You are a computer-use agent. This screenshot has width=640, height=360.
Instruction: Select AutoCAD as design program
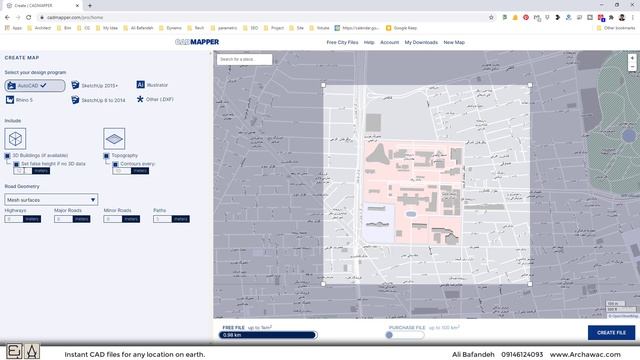(x=35, y=85)
